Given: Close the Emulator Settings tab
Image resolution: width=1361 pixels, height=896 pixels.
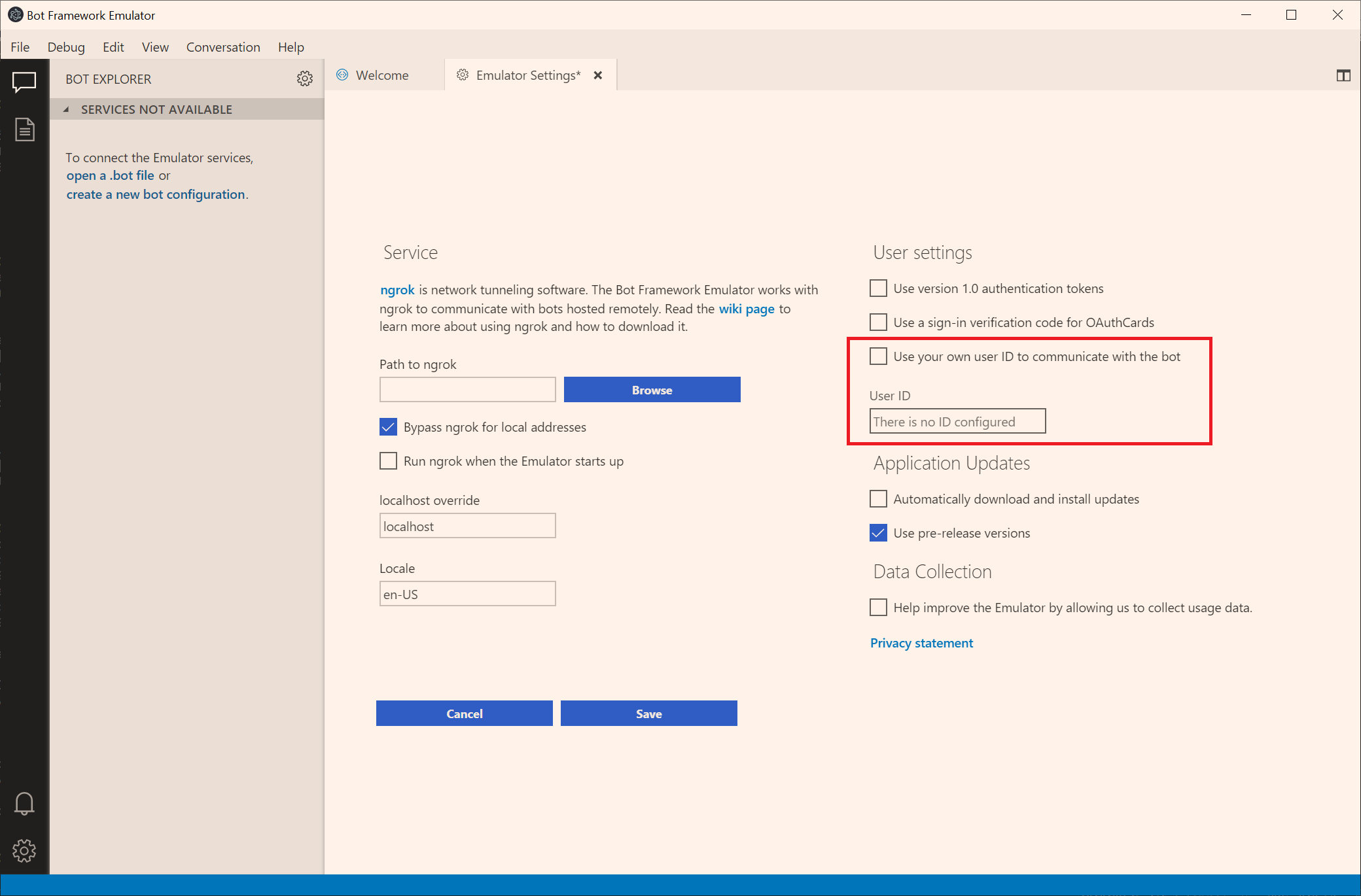Looking at the screenshot, I should pos(598,75).
